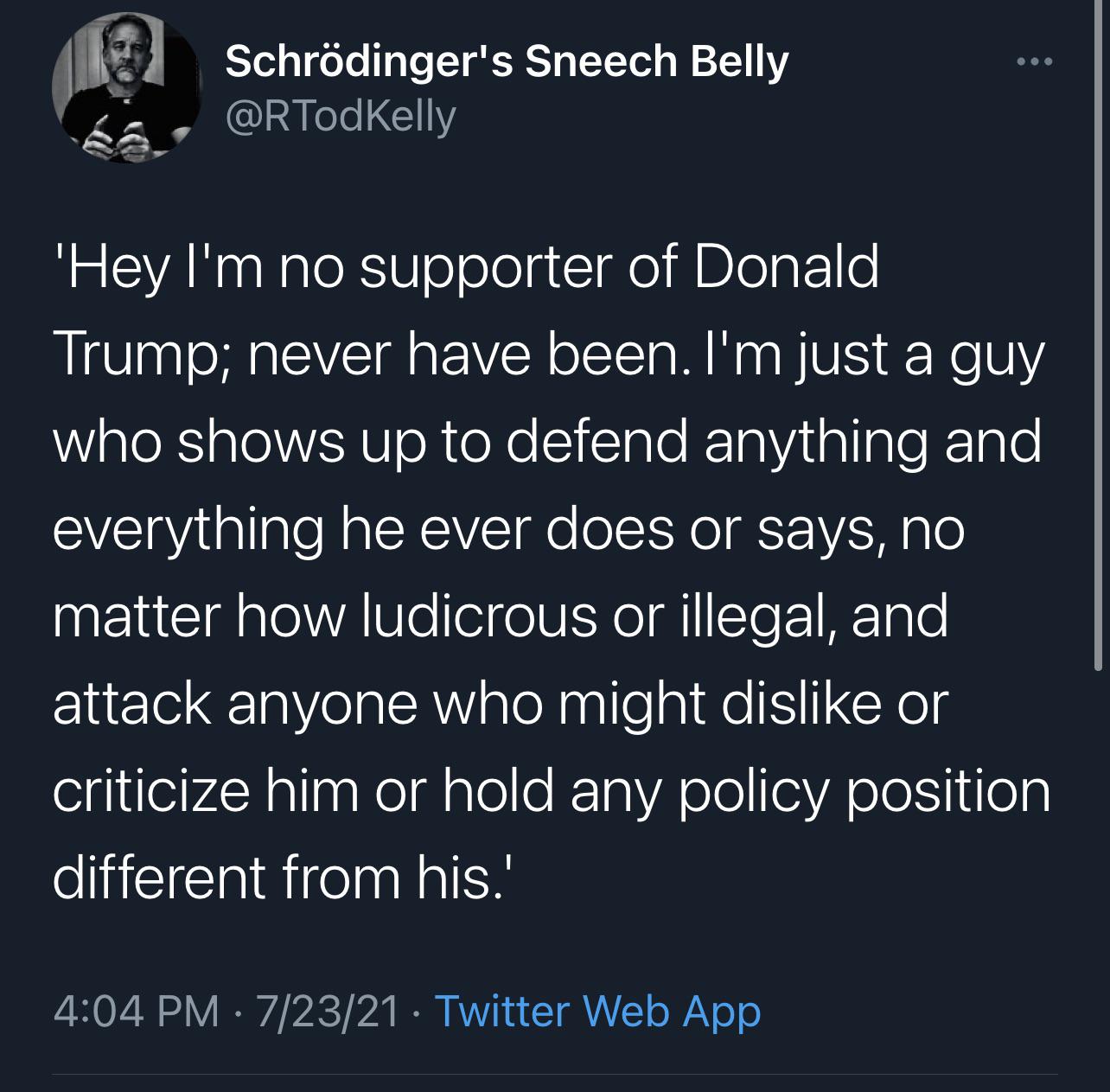1110x1092 pixels.
Task: Select the @RTodKelly handle
Action: (x=341, y=117)
